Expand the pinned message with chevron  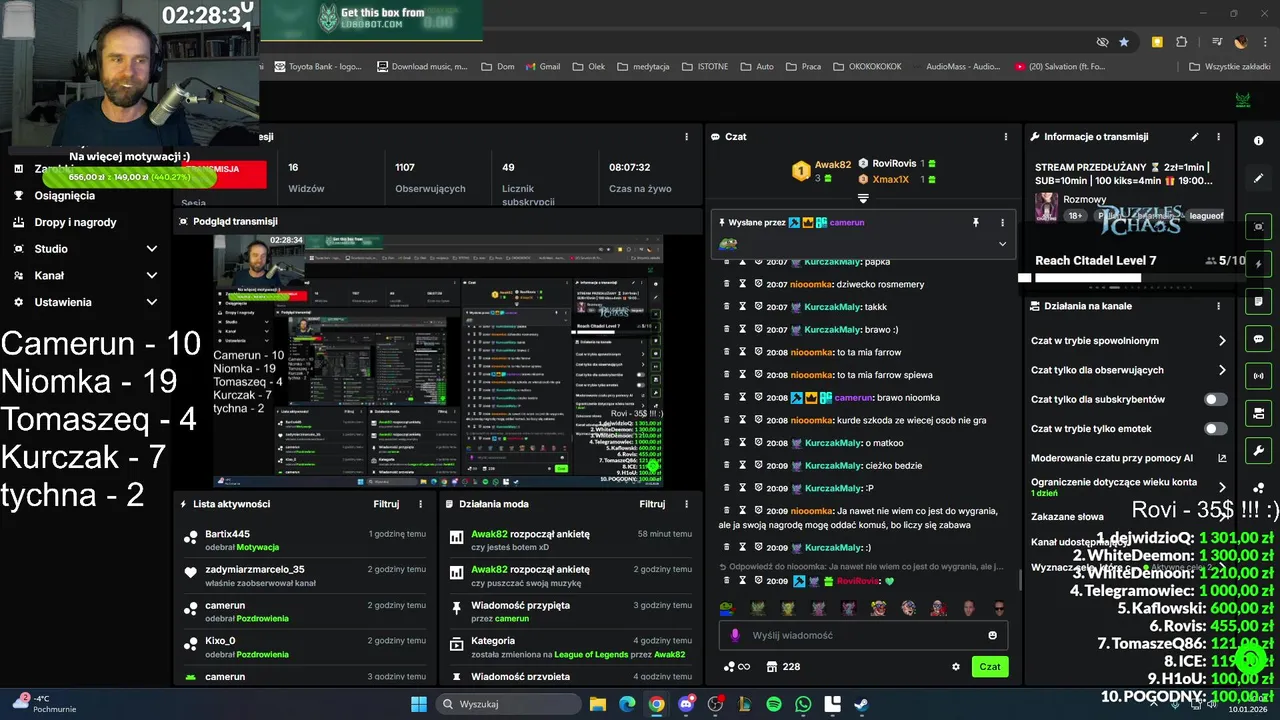(1002, 244)
